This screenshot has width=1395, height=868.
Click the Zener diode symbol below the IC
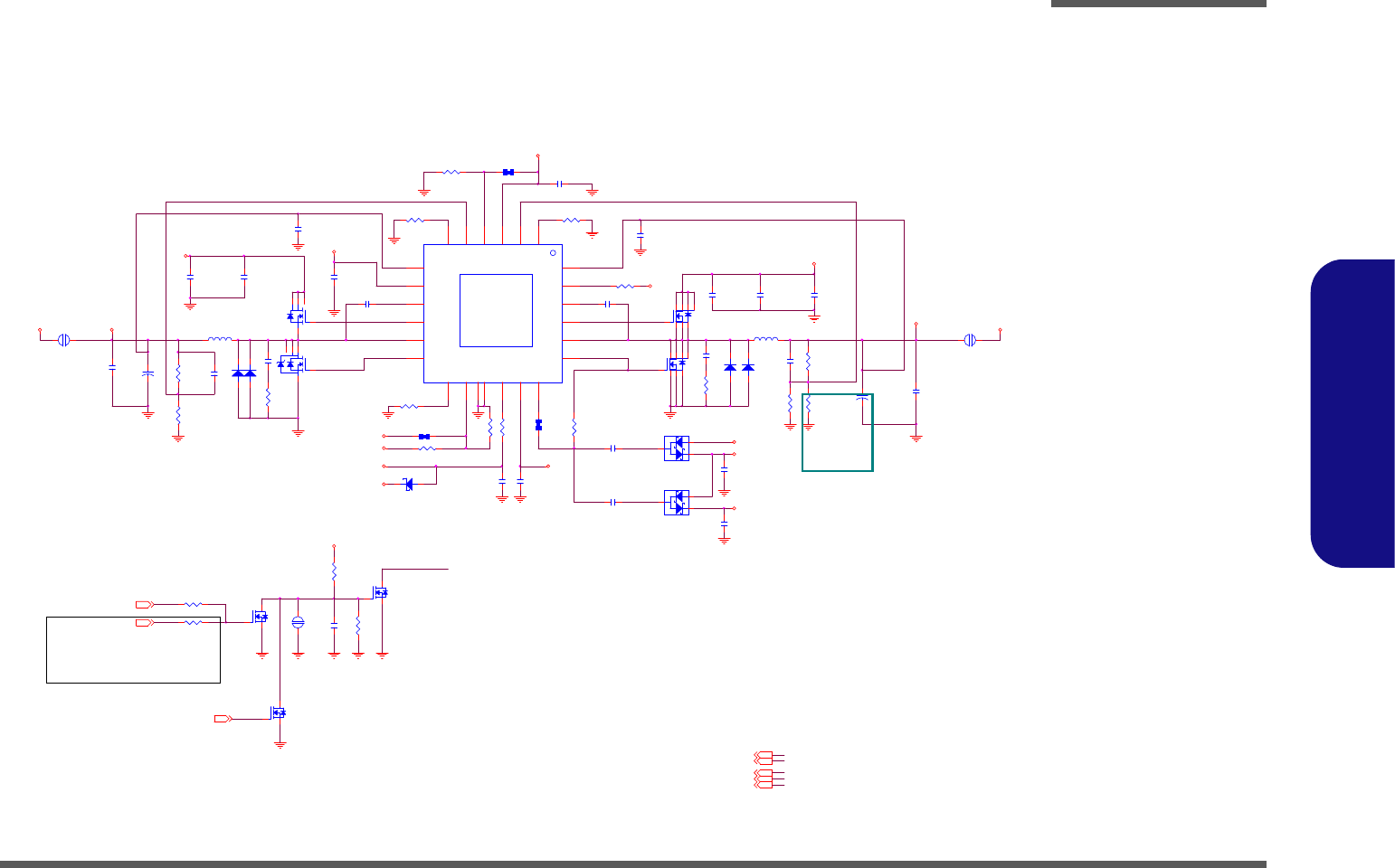[409, 485]
